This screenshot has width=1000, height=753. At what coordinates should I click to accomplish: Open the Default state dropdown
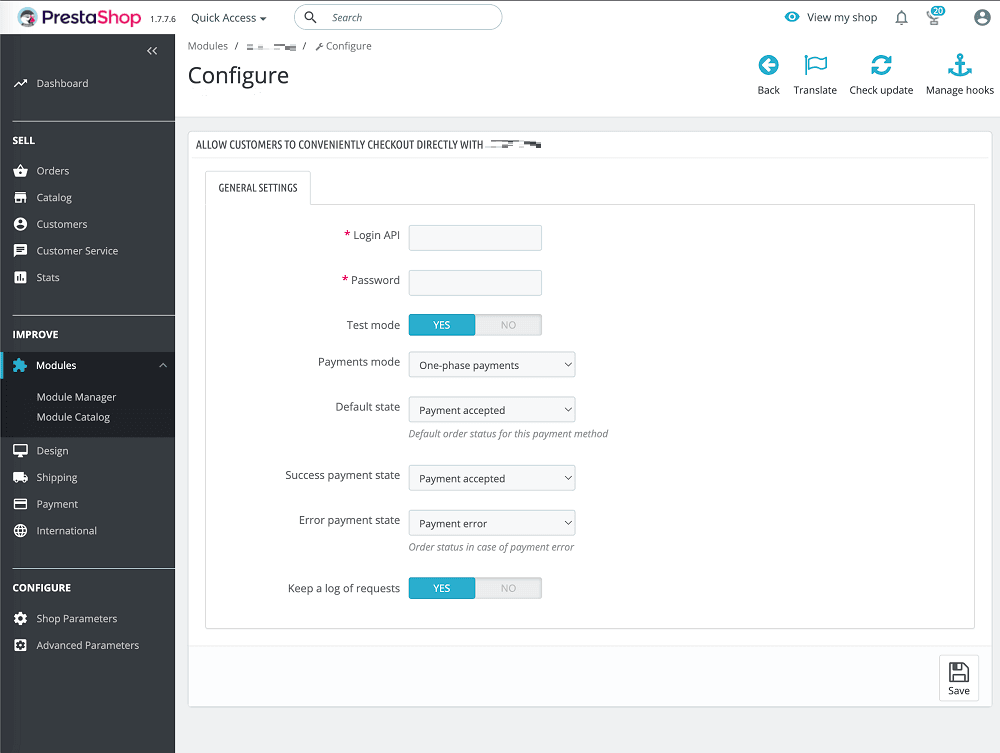click(x=491, y=409)
